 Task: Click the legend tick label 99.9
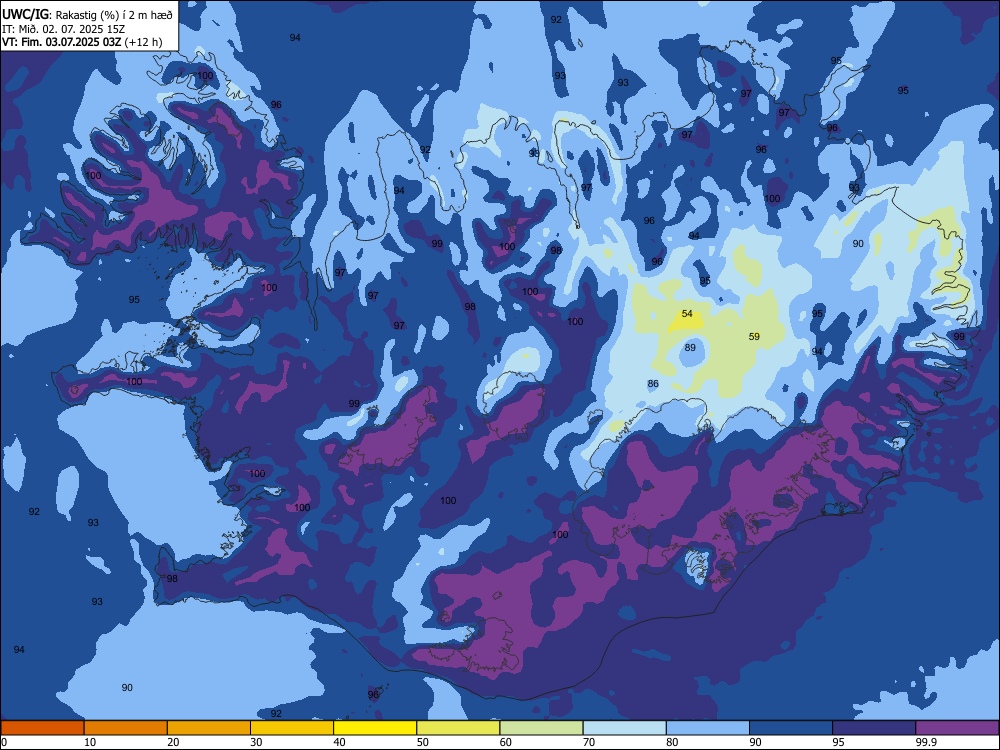pos(925,742)
